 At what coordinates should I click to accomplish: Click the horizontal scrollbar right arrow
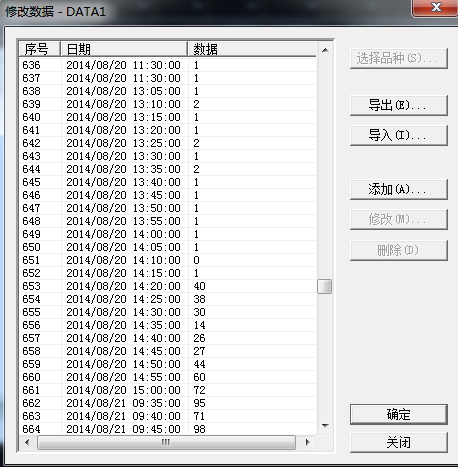(x=307, y=443)
